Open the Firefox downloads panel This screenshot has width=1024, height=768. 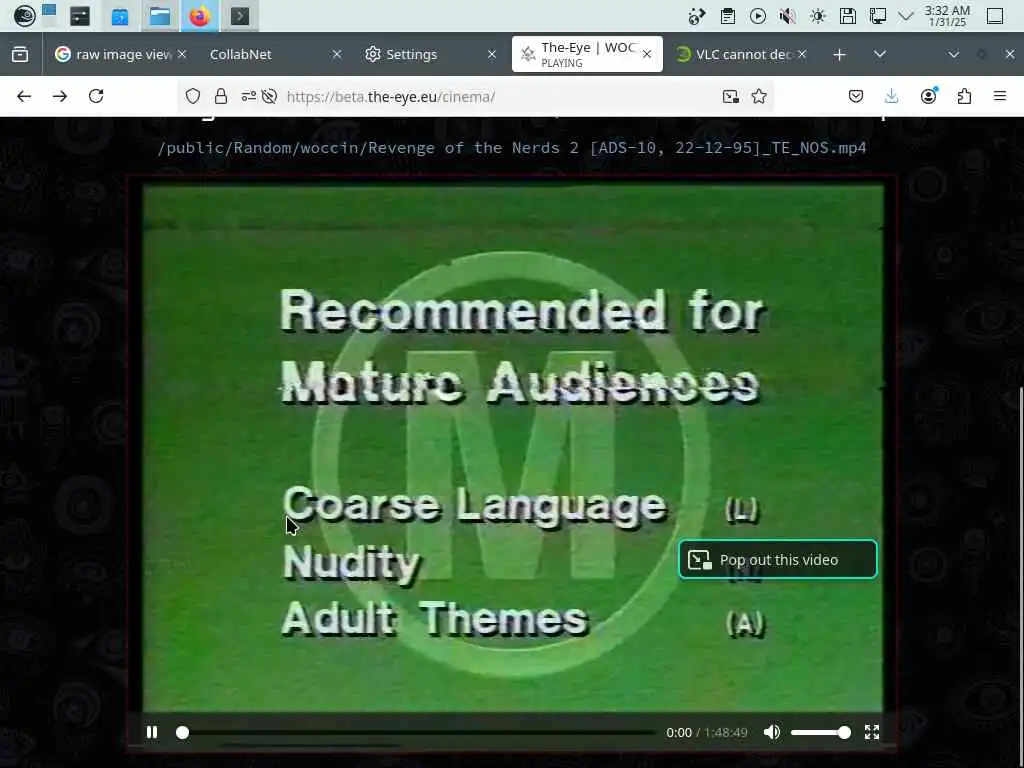tap(891, 97)
